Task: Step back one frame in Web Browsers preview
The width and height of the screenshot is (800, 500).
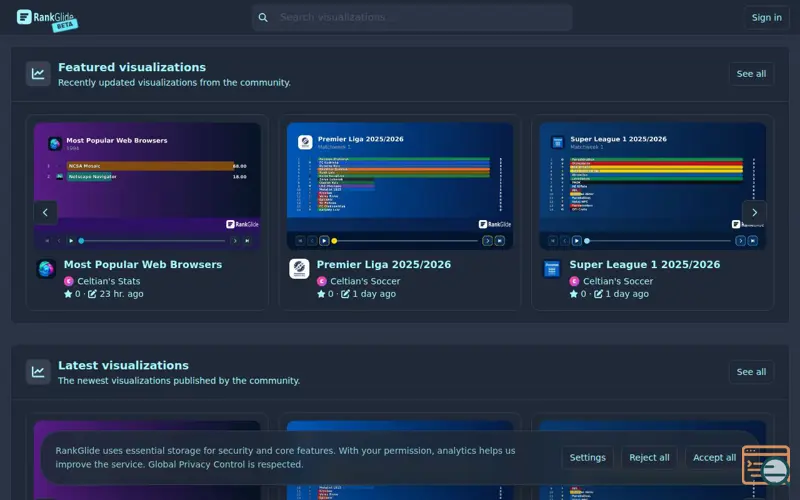Action: pos(59,241)
